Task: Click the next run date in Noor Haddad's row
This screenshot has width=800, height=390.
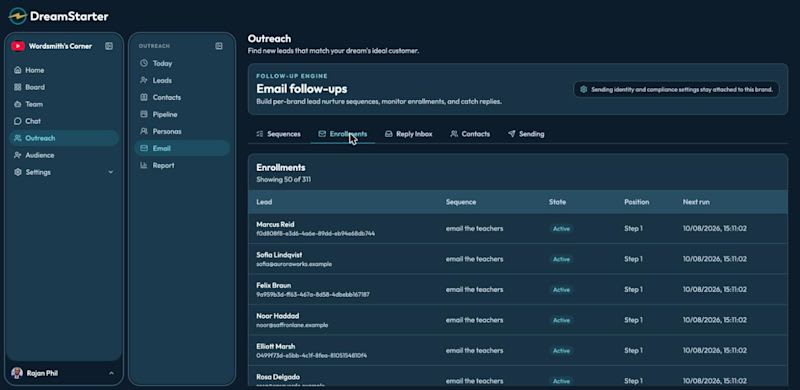Action: [715, 321]
